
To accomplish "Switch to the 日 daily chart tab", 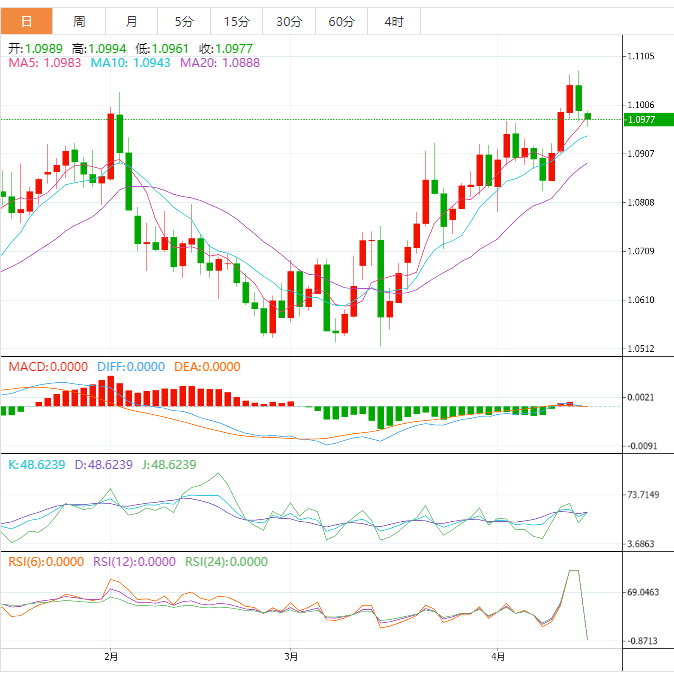I will [x=26, y=21].
